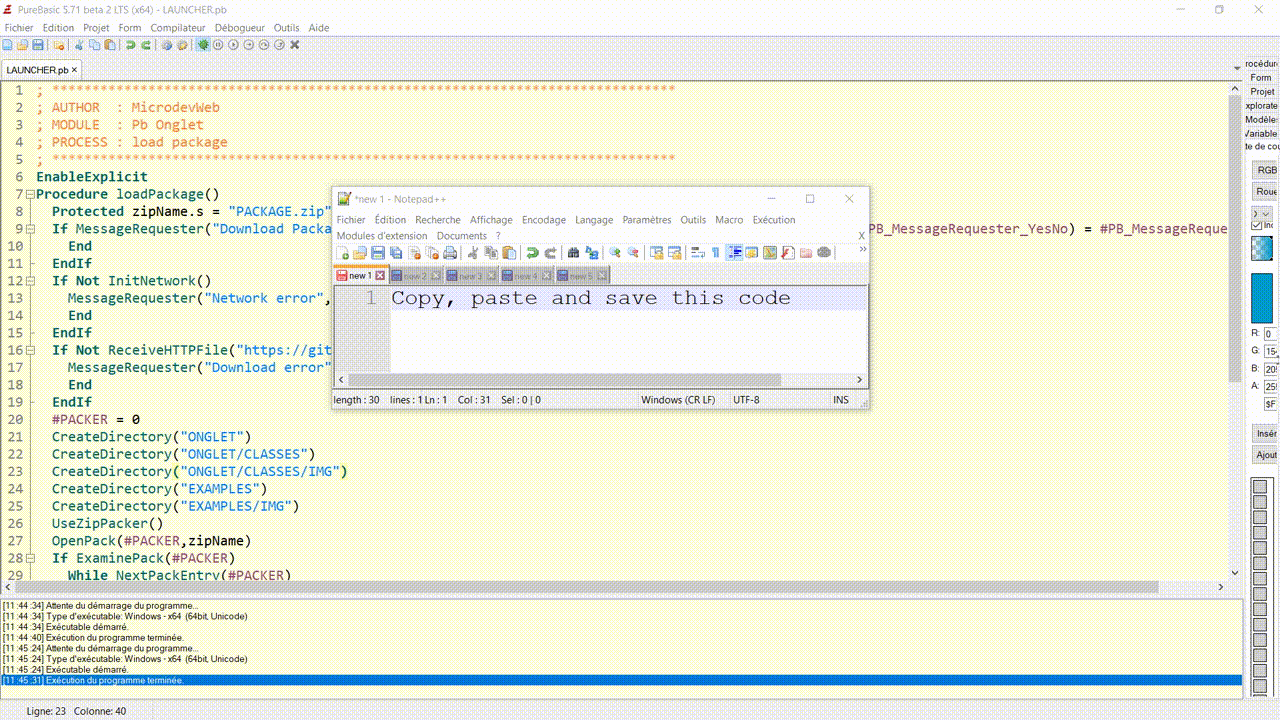Open the Notepad++ Encodage menu
Viewport: 1280px width, 720px height.
(x=544, y=220)
